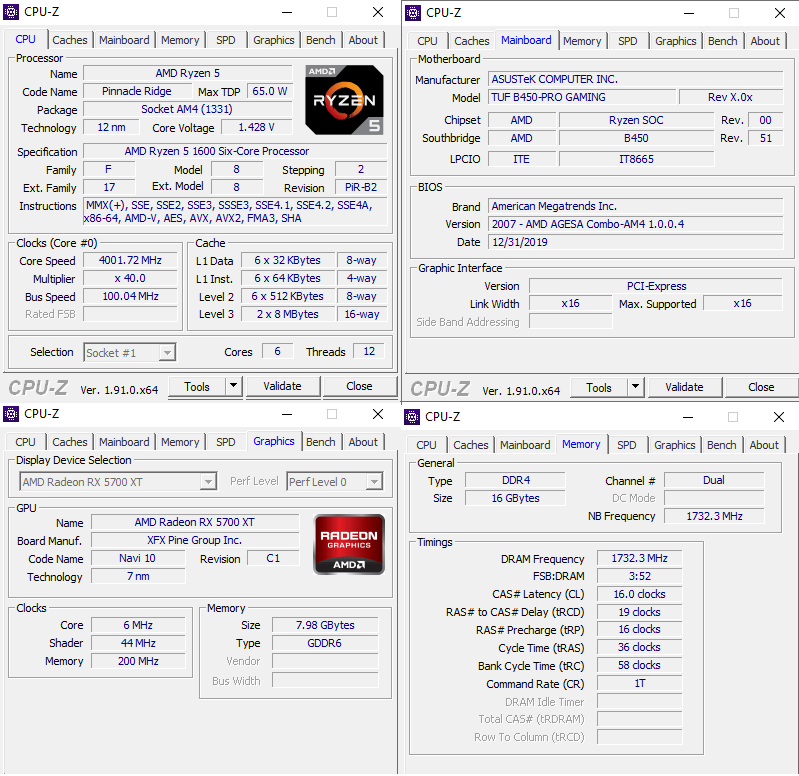
Task: Open the Mainboard tab in the Memory window
Action: point(525,445)
